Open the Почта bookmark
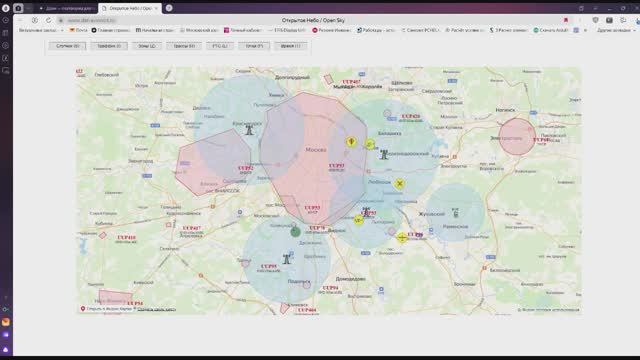 click(78, 30)
